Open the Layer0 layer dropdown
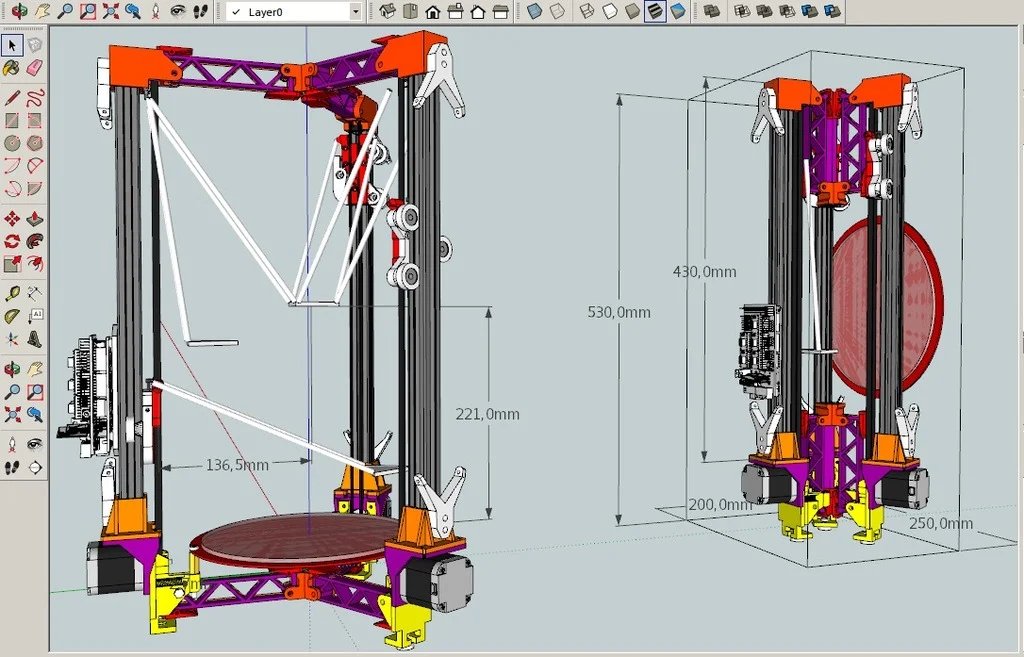This screenshot has height=657, width=1024. click(x=293, y=12)
